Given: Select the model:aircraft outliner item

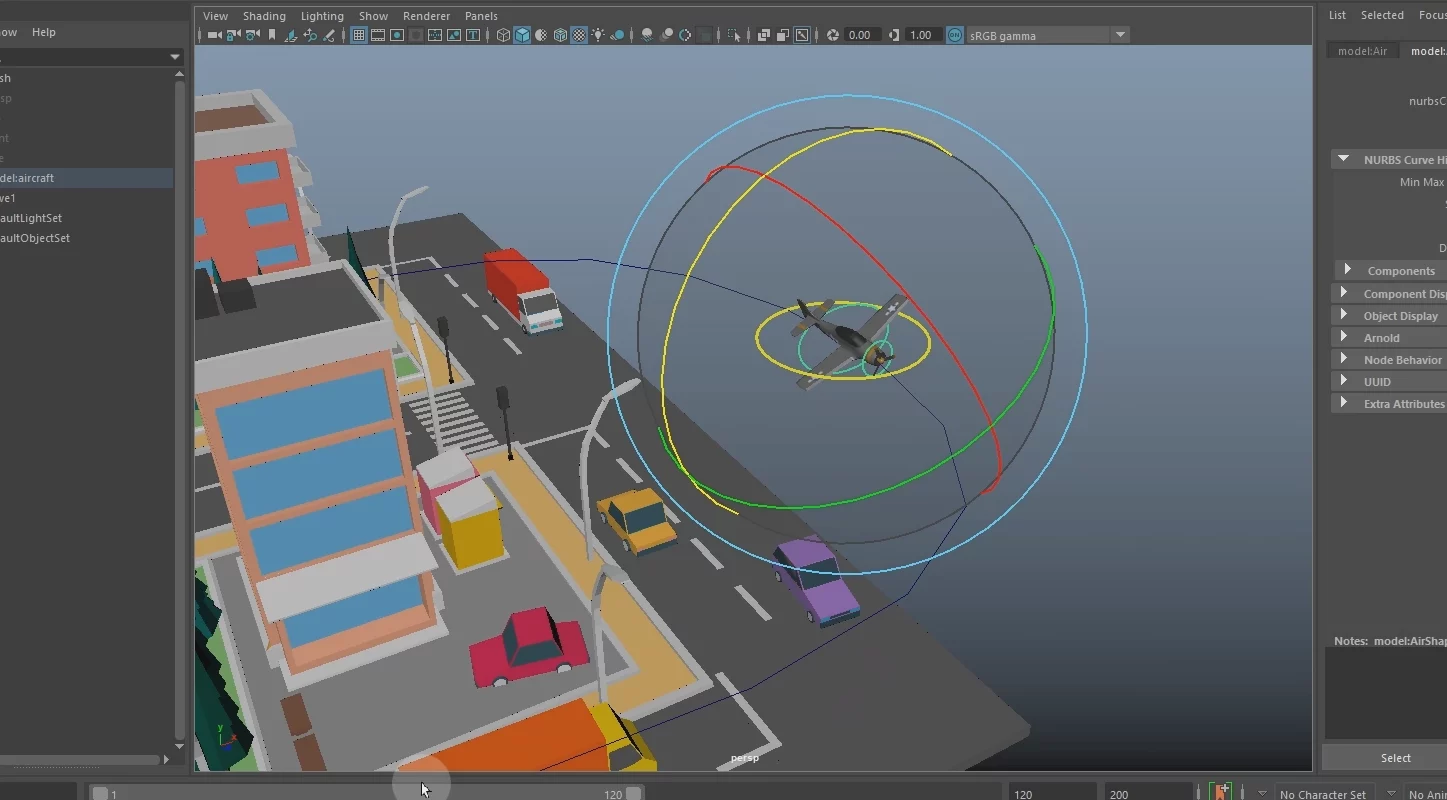Looking at the screenshot, I should [86, 178].
